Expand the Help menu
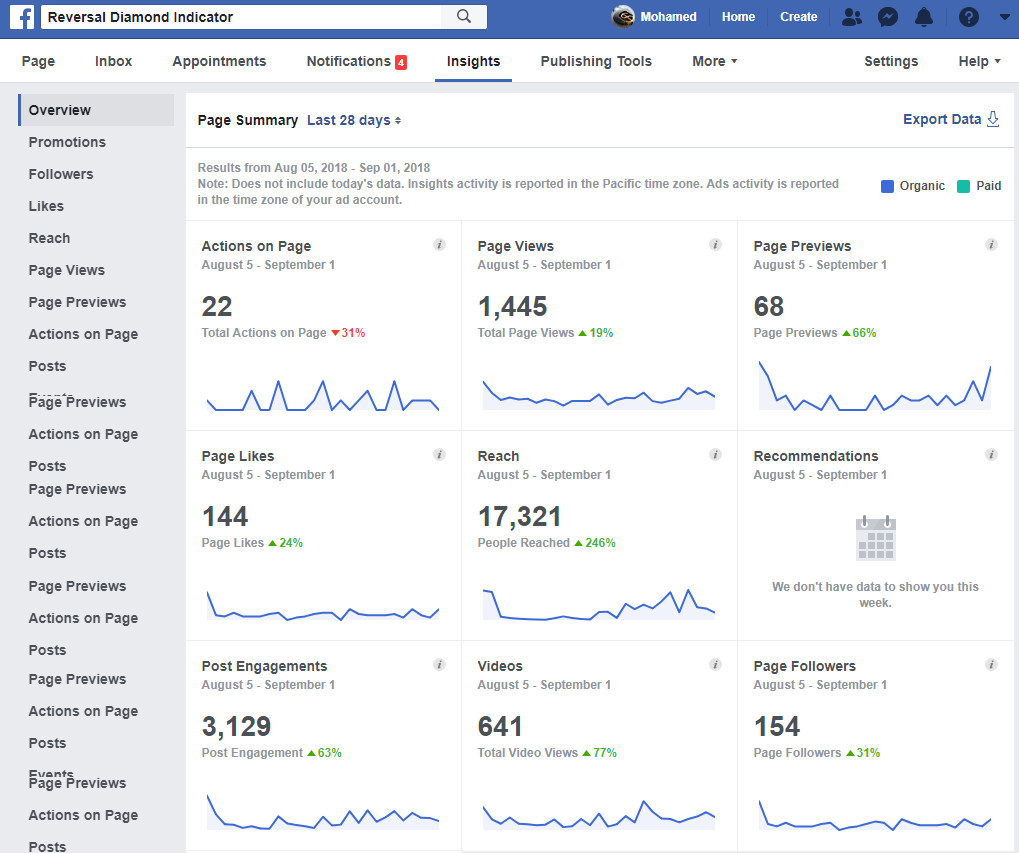1019x853 pixels. [x=979, y=61]
